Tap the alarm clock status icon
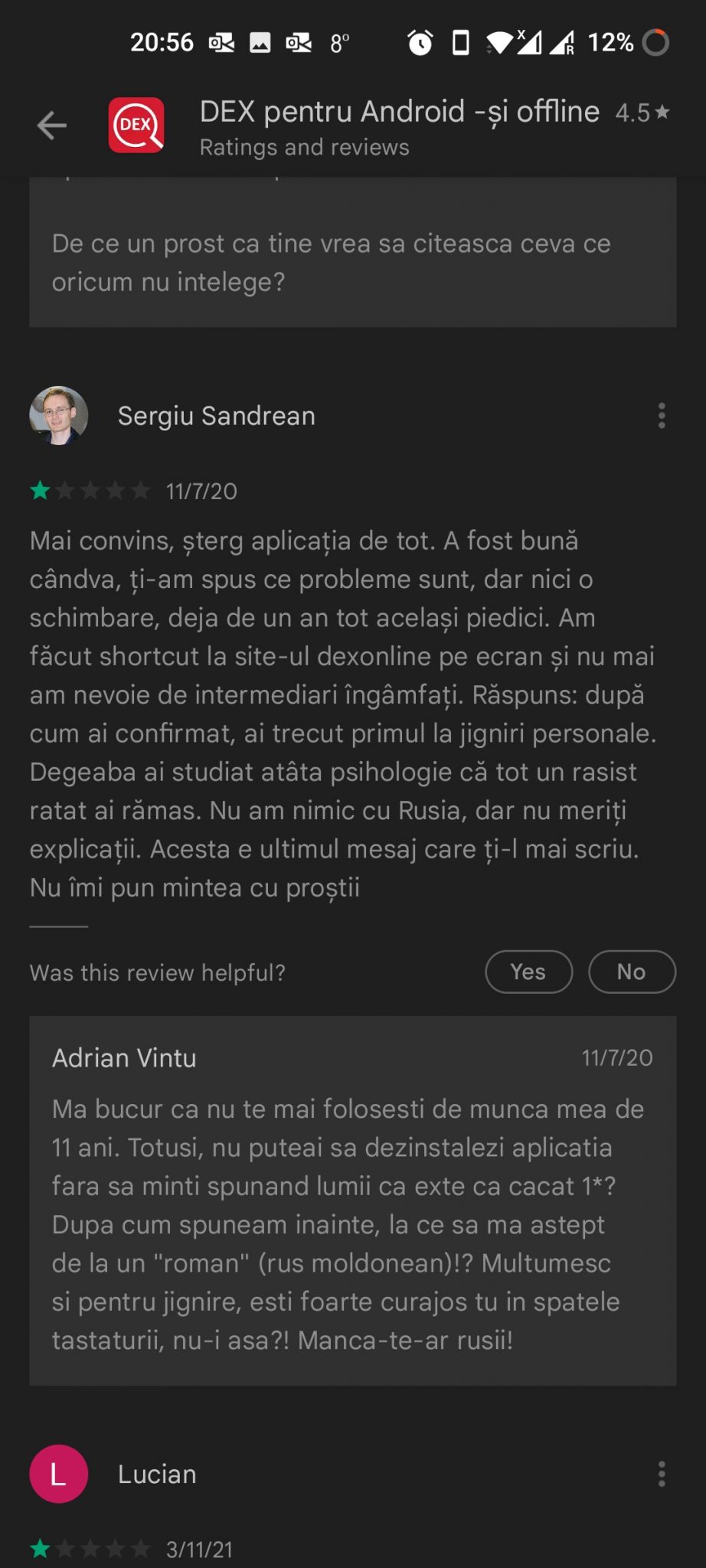 tap(420, 42)
